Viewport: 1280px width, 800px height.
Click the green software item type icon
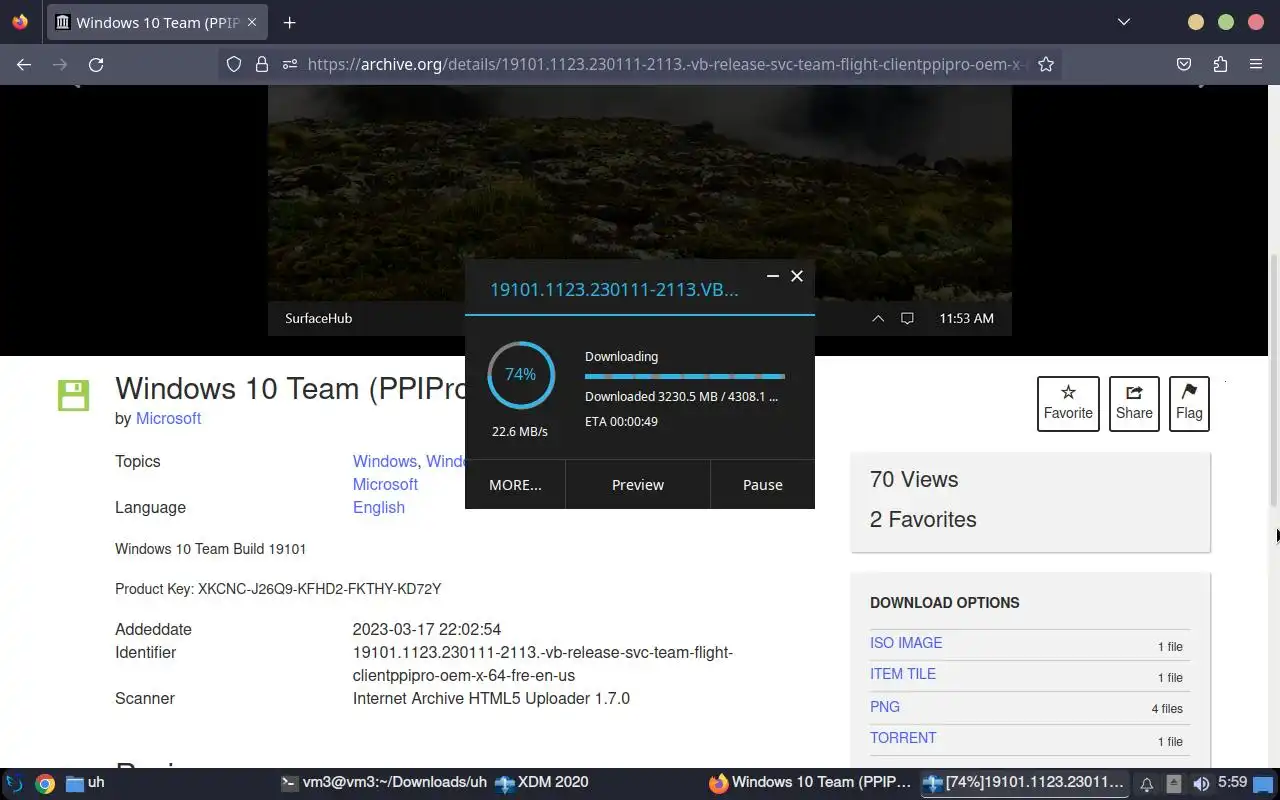tap(73, 395)
